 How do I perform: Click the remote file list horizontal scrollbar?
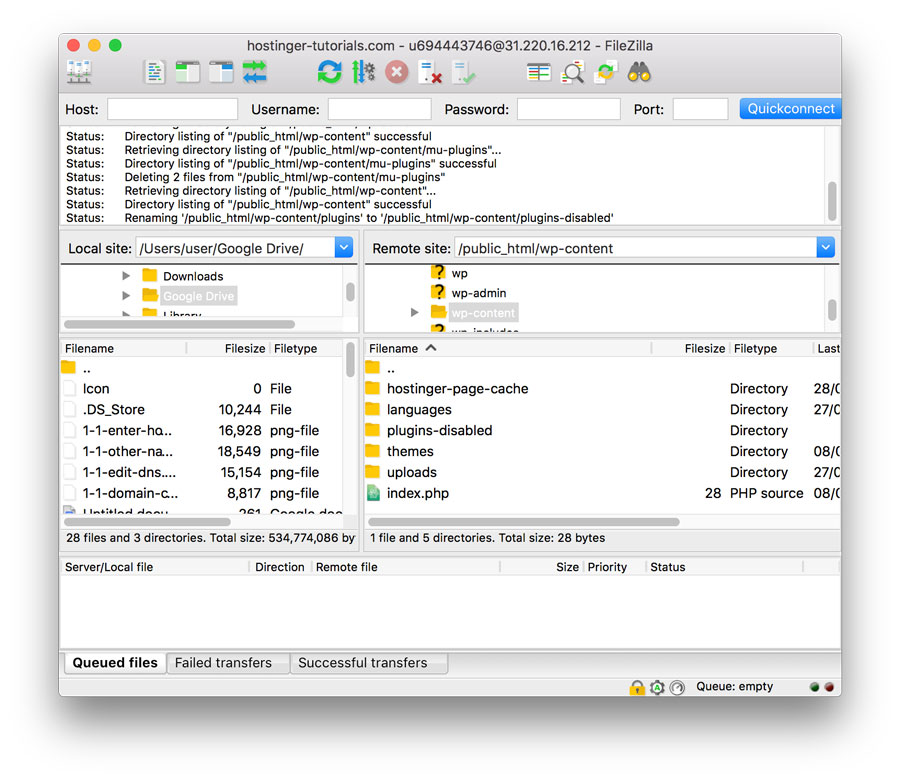pos(523,522)
